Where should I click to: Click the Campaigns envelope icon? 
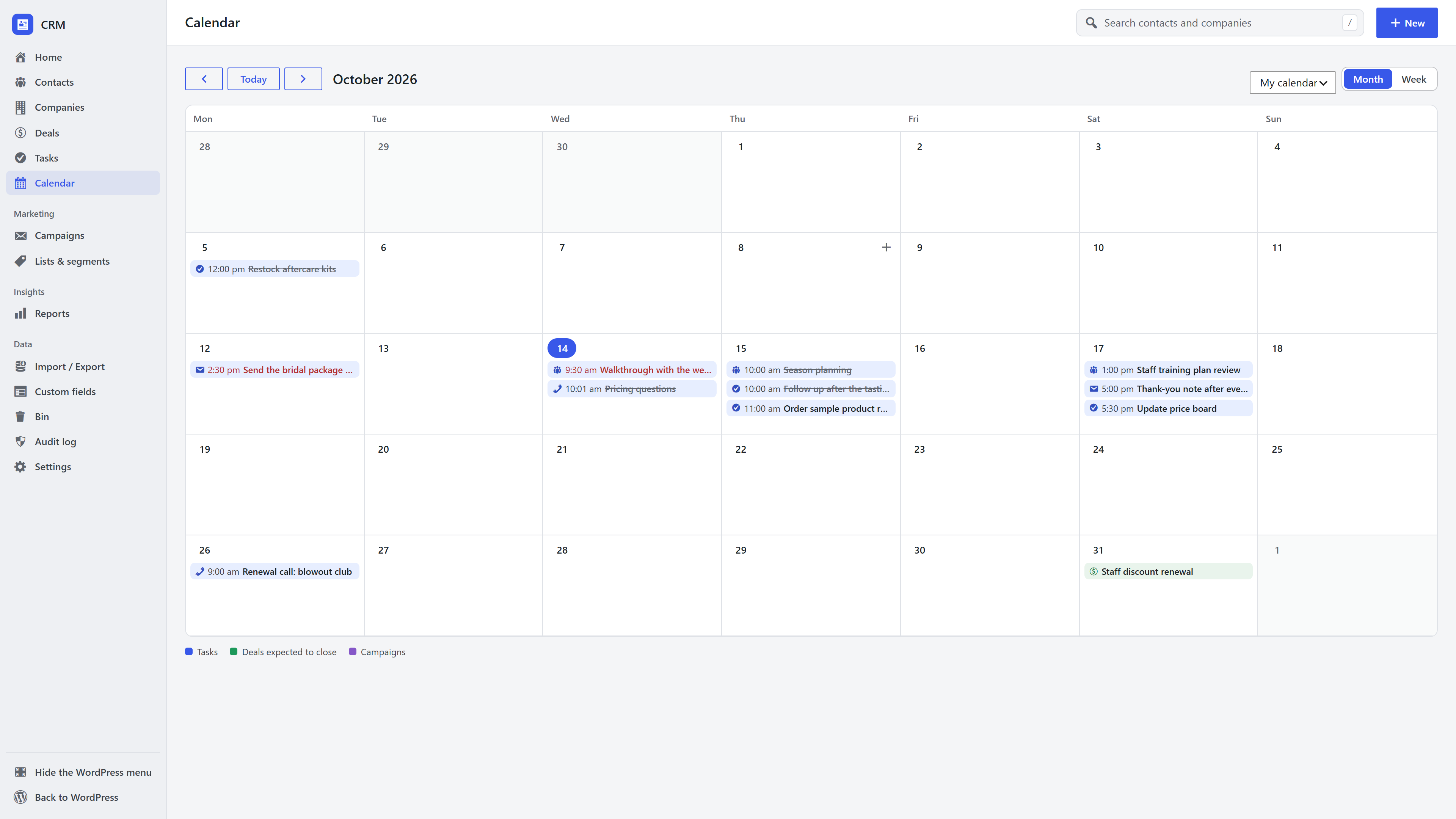click(21, 236)
